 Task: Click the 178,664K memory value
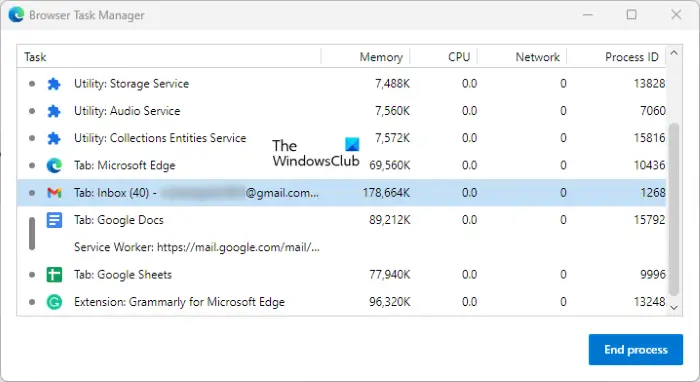pos(387,193)
